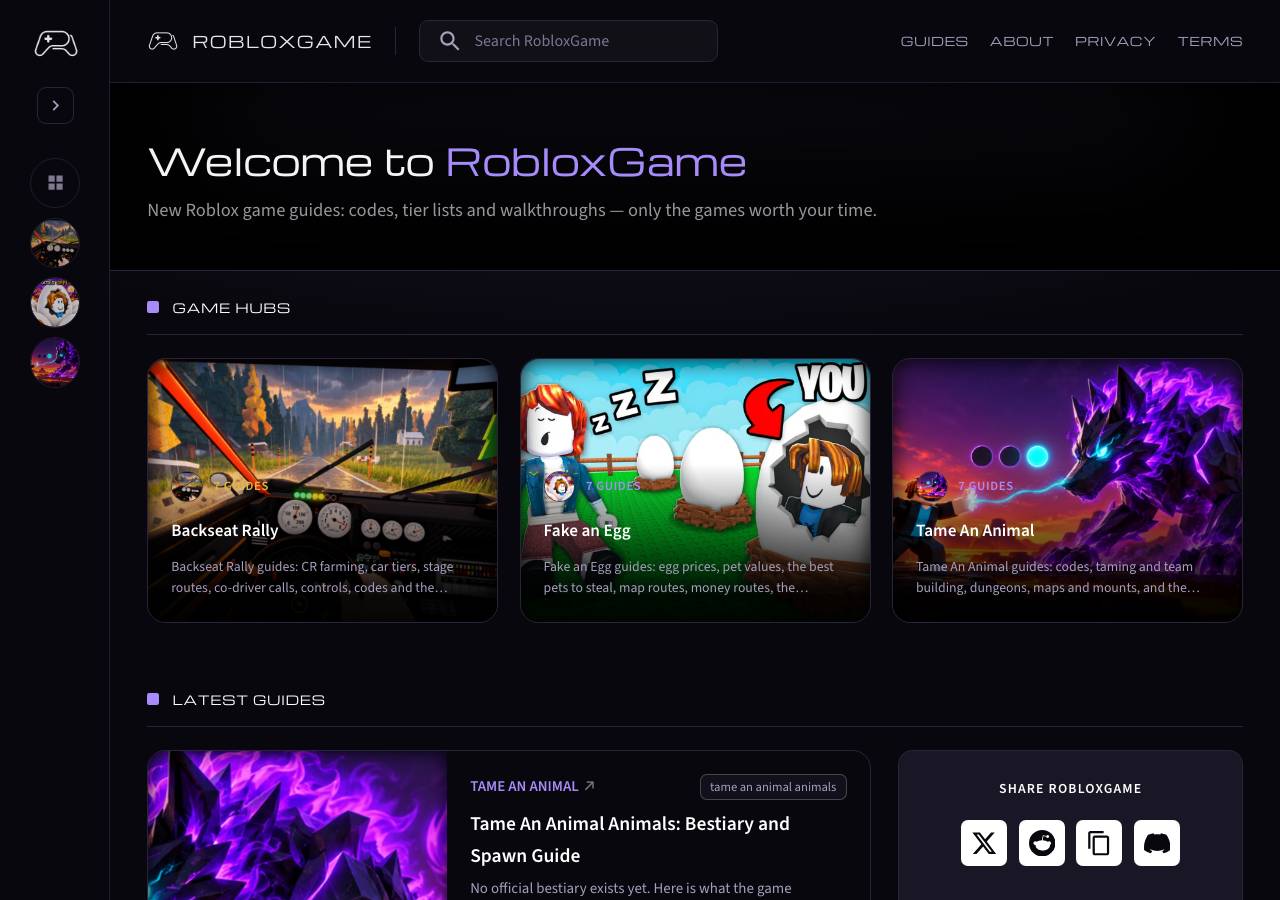The image size is (1280, 900).
Task: Open the Fake an Egg card title
Action: click(x=587, y=530)
